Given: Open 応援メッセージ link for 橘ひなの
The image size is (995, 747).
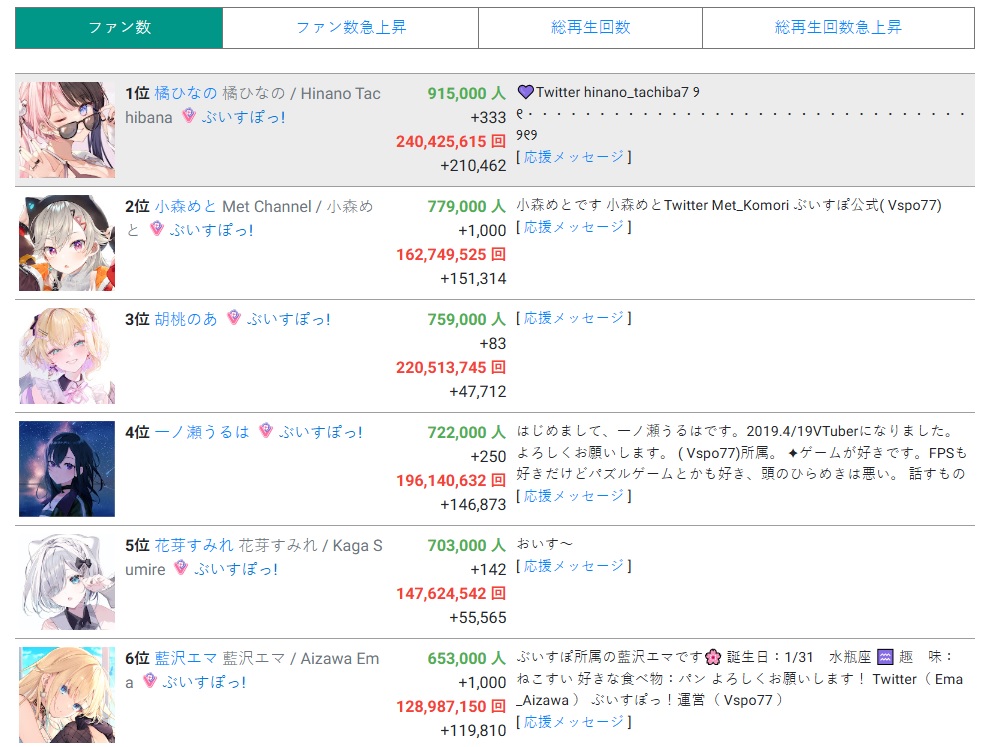Looking at the screenshot, I should [574, 157].
